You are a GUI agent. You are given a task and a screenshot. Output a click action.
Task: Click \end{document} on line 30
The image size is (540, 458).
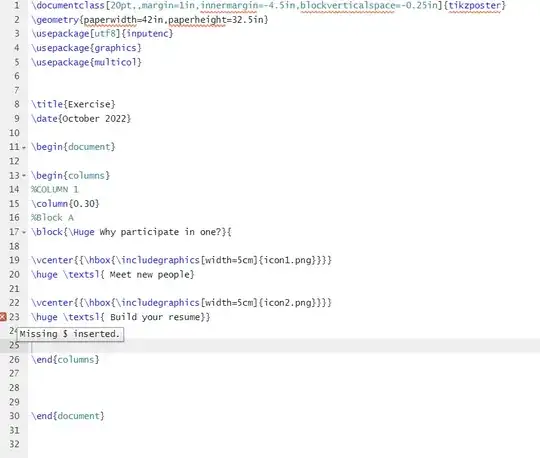68,416
